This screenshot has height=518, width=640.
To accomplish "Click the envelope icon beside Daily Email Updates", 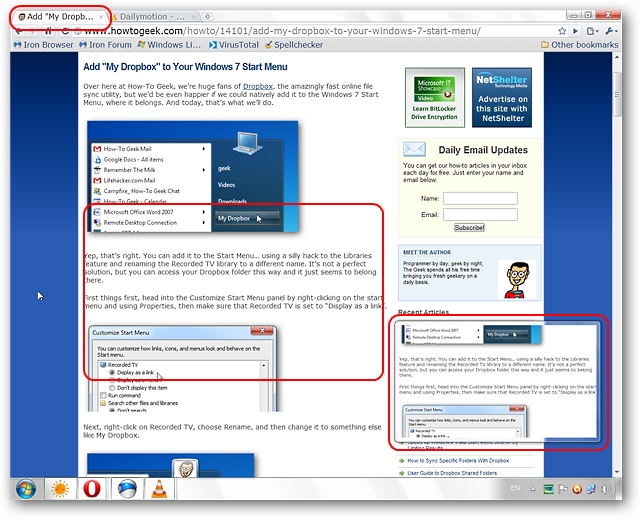I will 414,149.
